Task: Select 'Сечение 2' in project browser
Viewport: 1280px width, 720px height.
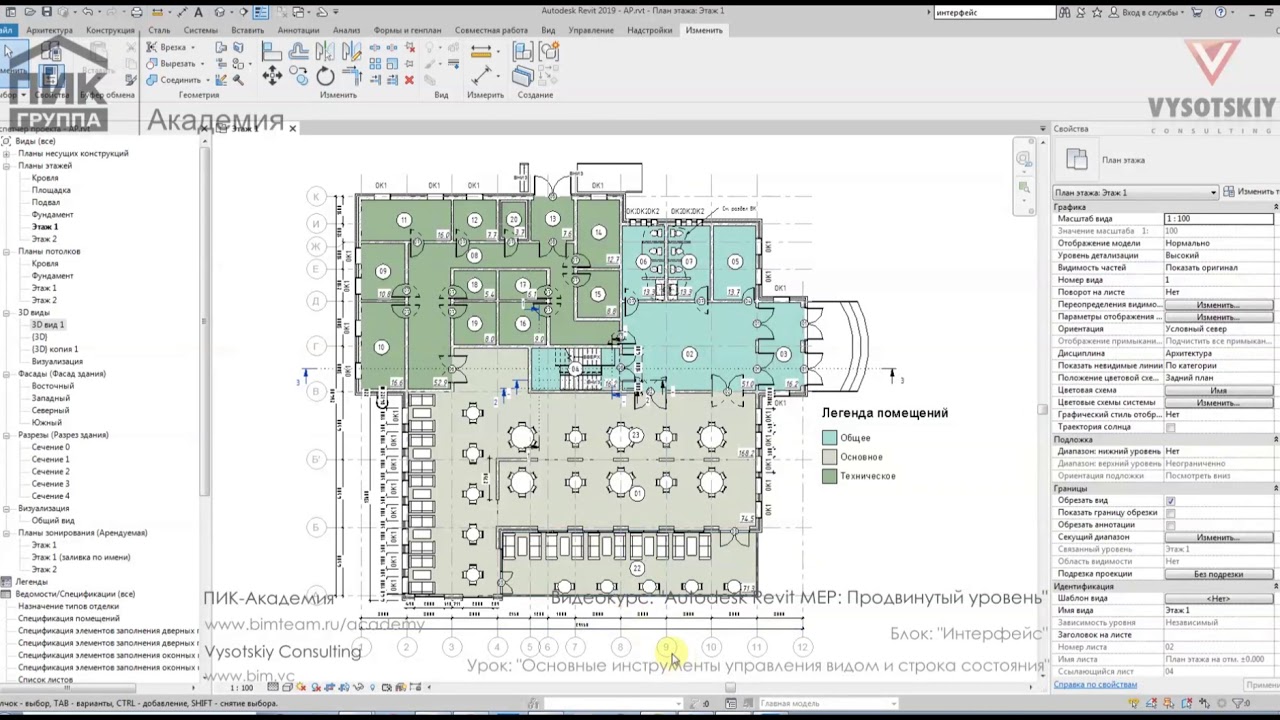Action: tap(51, 472)
